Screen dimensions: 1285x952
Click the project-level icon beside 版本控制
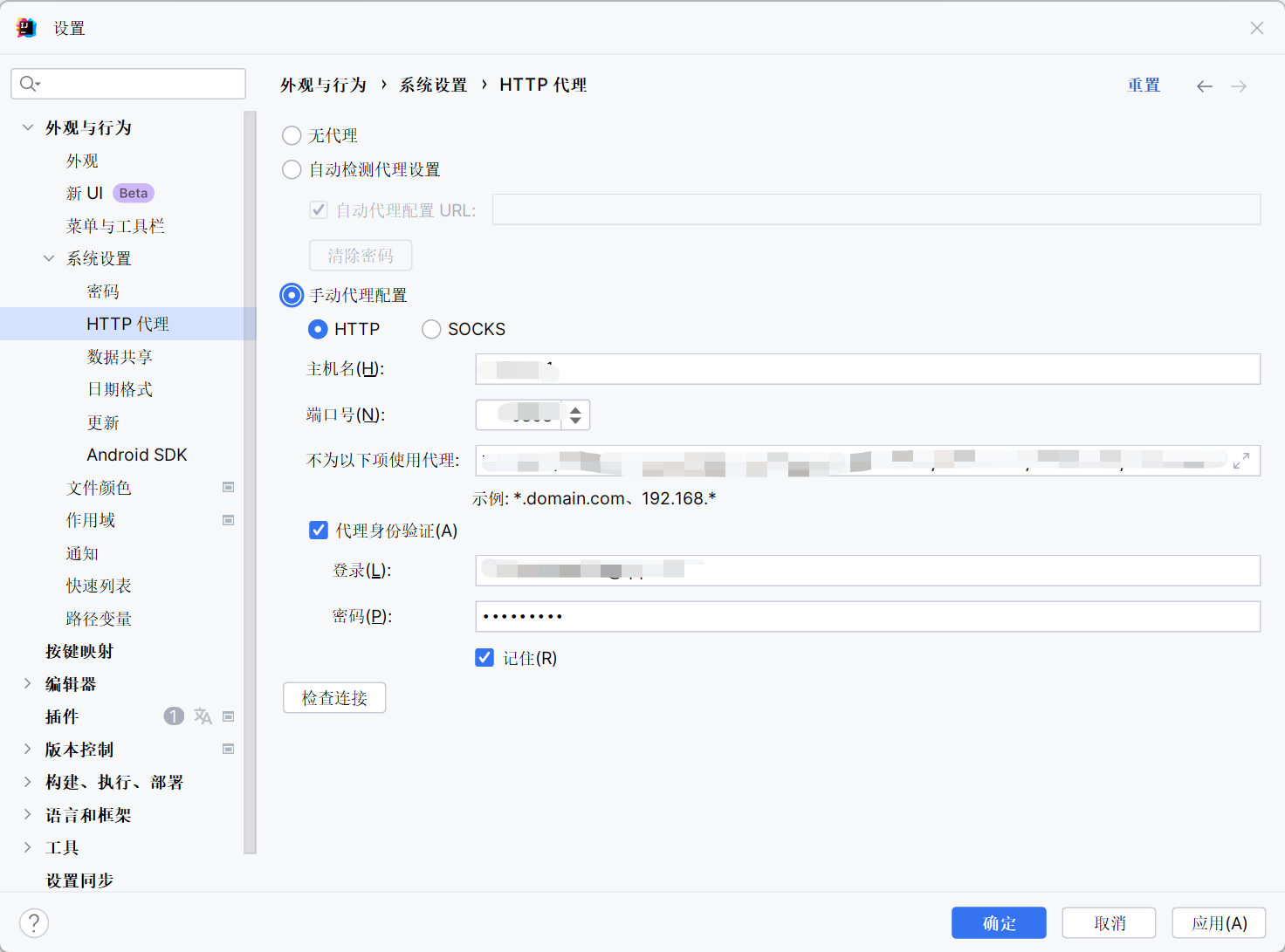point(229,749)
